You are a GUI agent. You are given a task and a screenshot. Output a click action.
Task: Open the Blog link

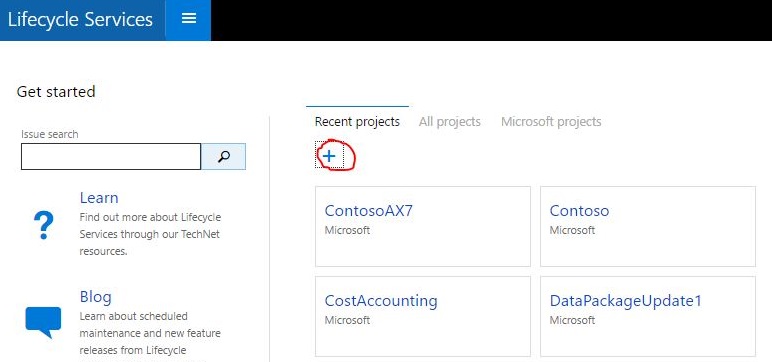coord(96,296)
